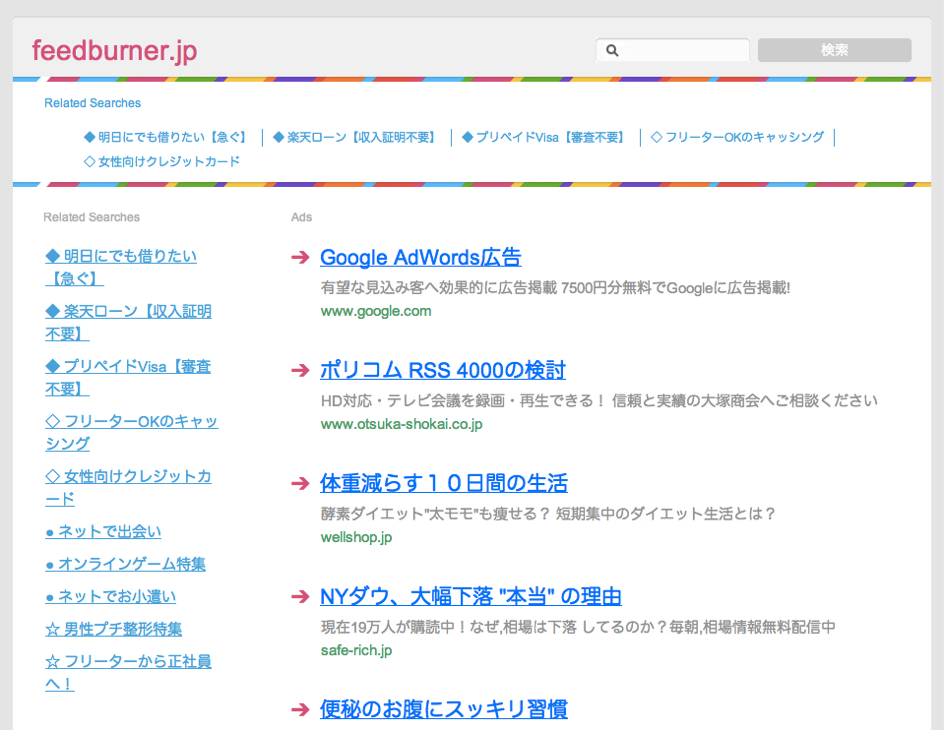The width and height of the screenshot is (944, 730).
Task: Click the pink arrow beside Google AdWords広告
Action: pyautogui.click(x=300, y=258)
